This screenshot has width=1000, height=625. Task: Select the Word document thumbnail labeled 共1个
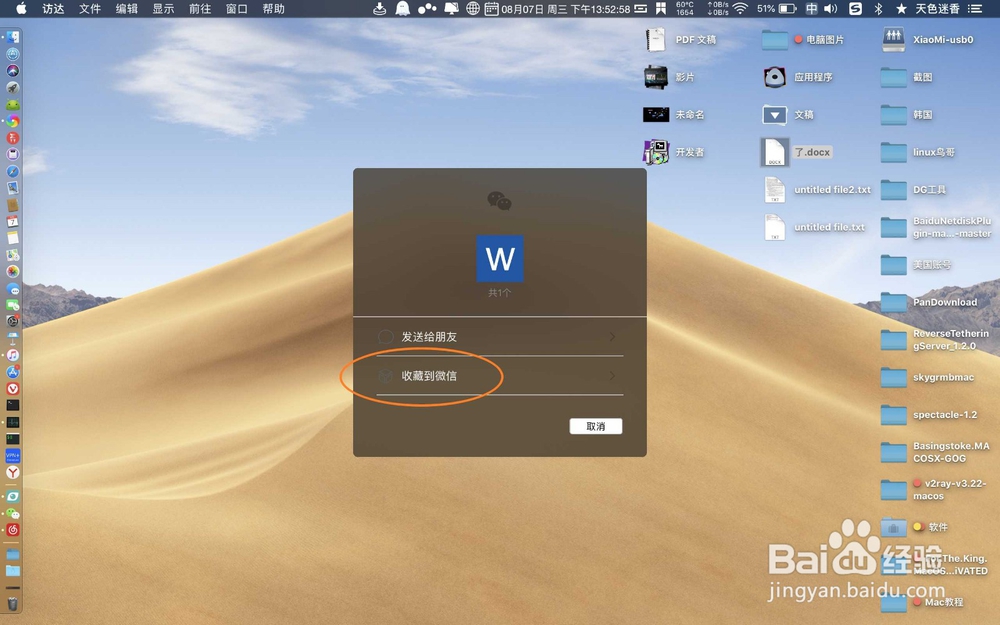(x=500, y=257)
